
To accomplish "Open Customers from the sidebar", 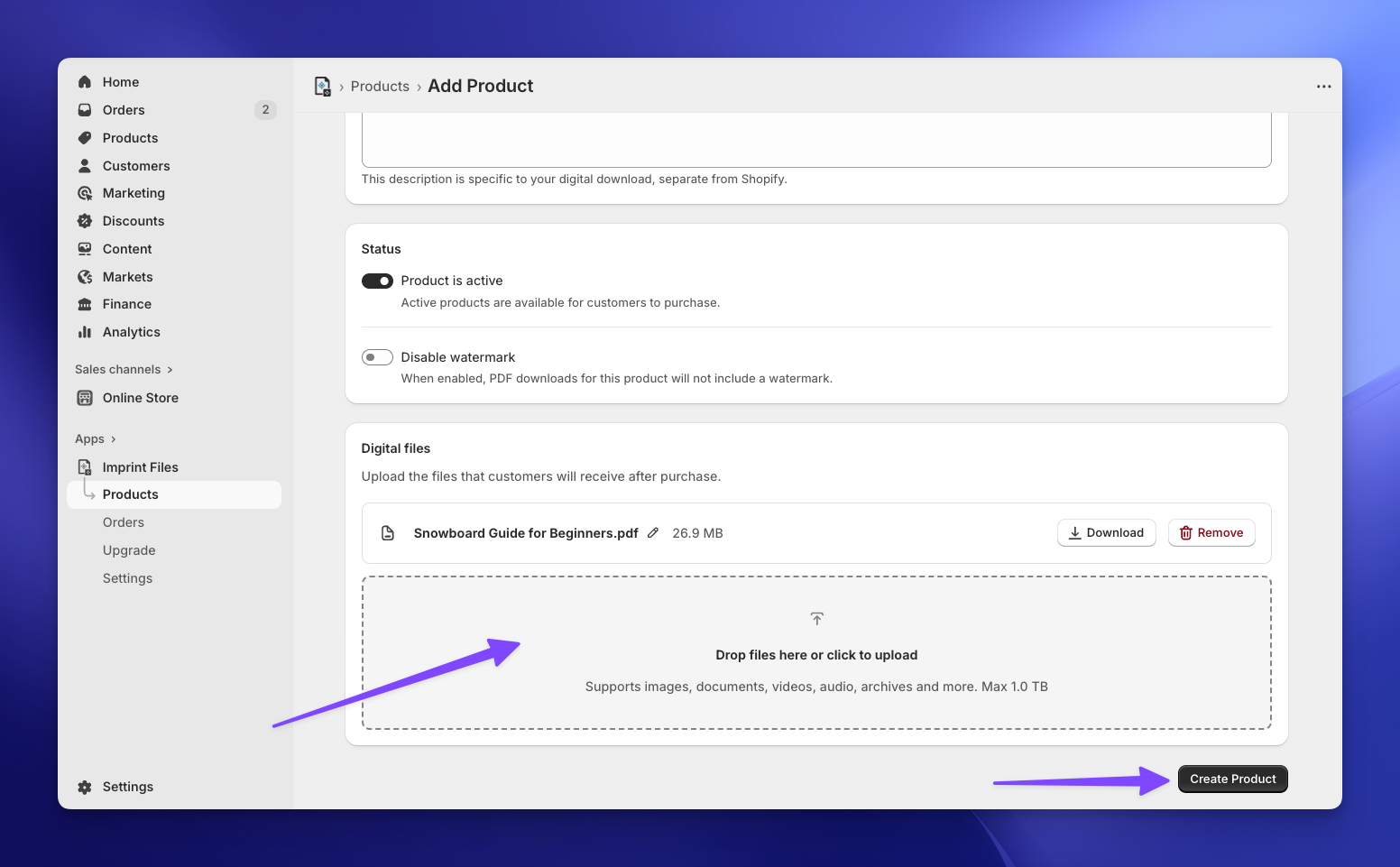I will tap(135, 165).
